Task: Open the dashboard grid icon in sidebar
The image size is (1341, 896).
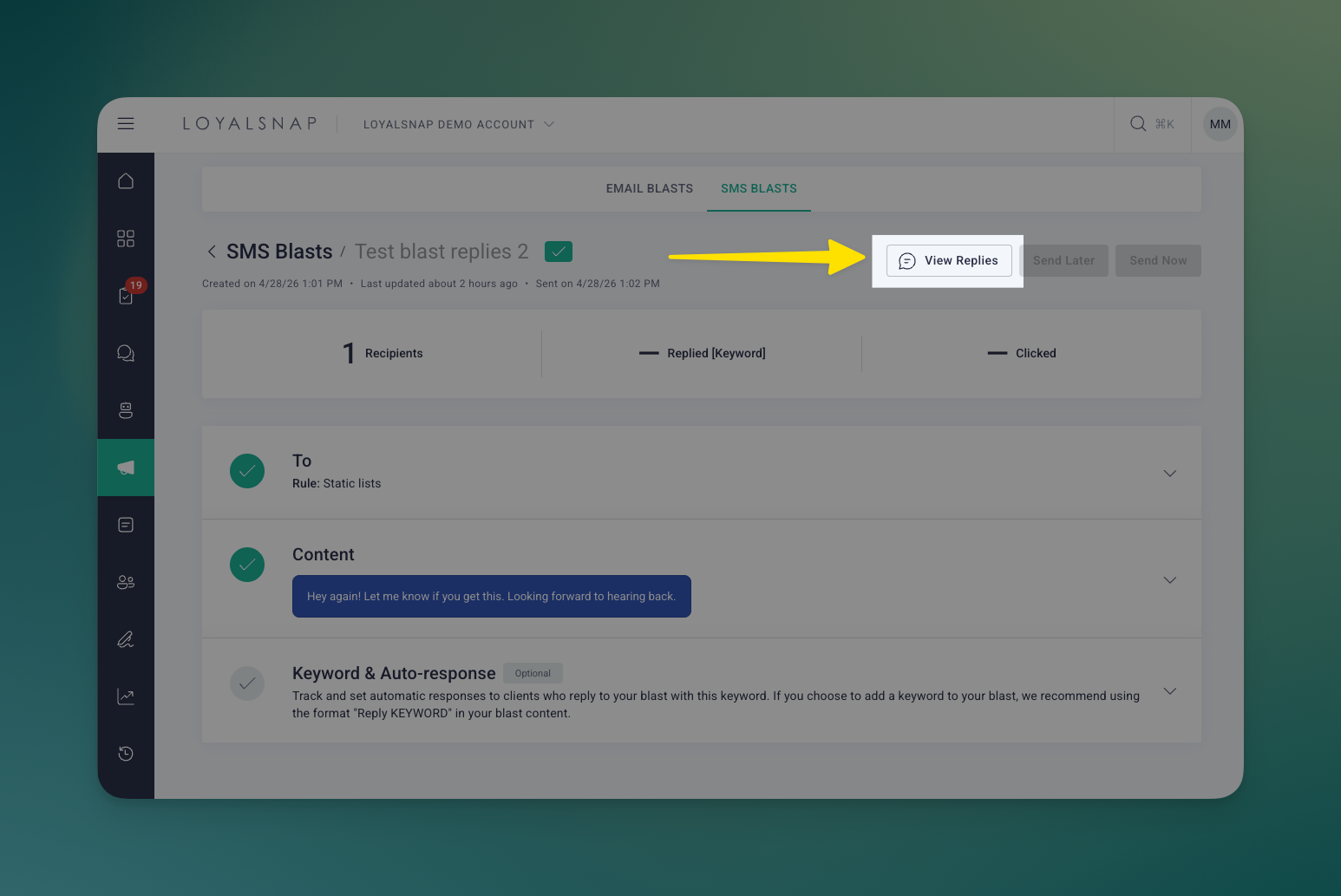Action: tap(126, 239)
